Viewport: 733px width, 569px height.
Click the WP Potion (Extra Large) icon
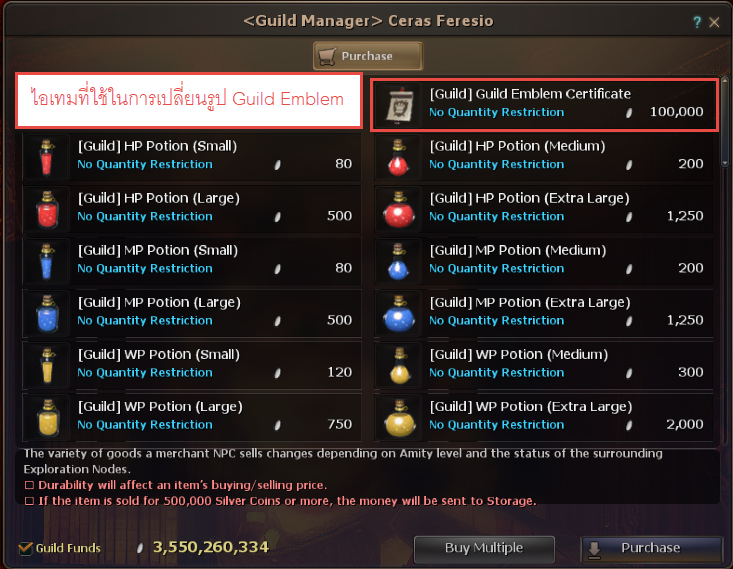click(399, 418)
